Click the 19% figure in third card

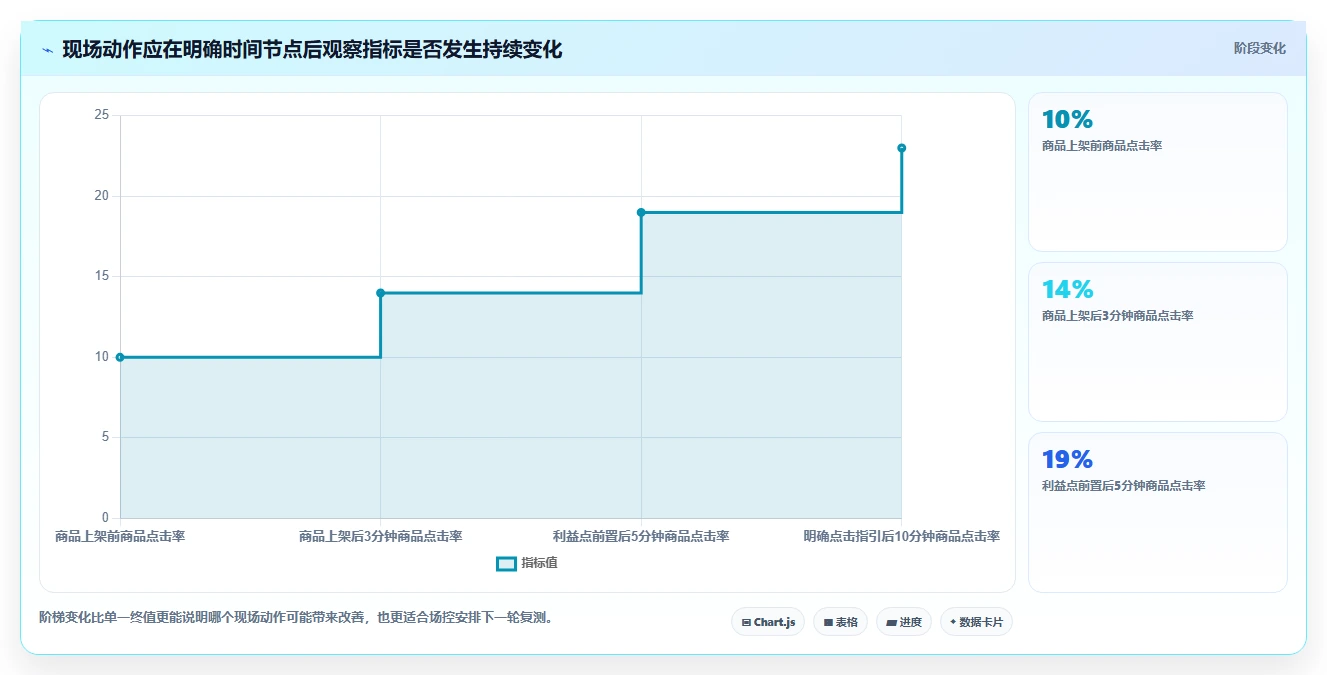1067,460
